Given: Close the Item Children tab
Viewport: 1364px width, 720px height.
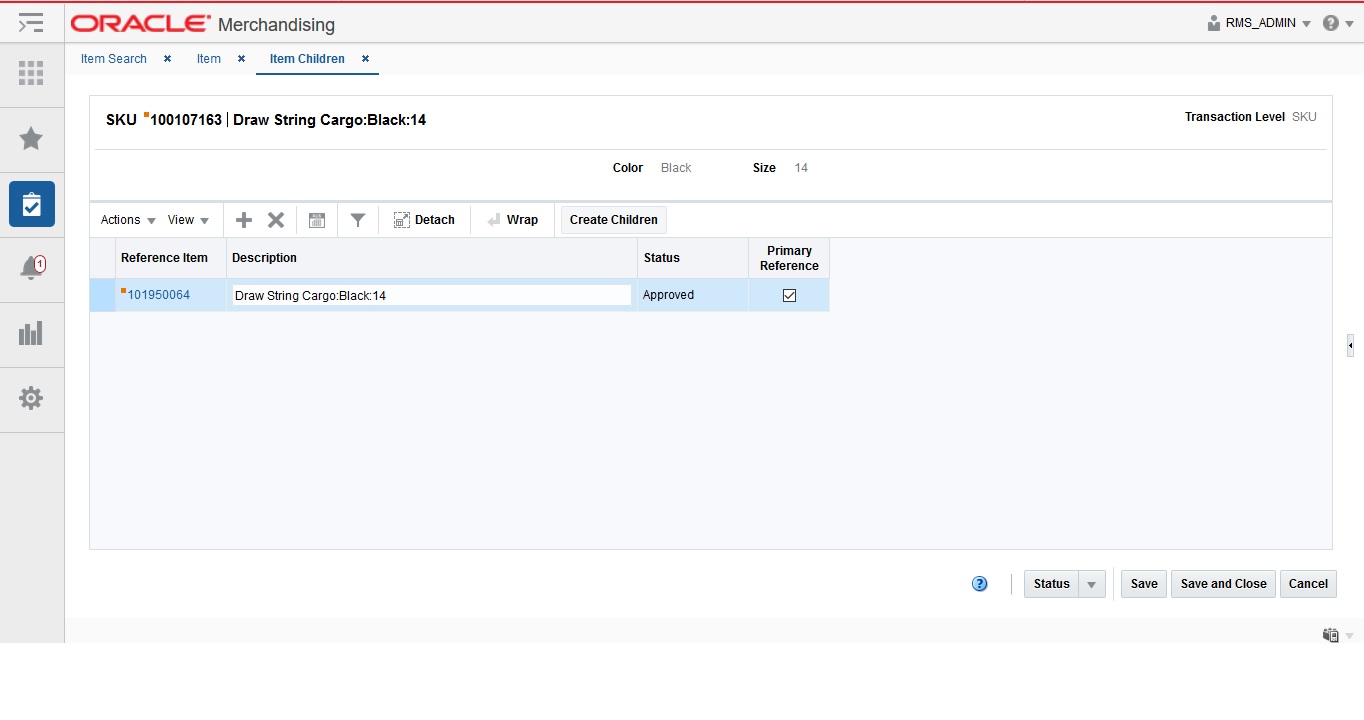Looking at the screenshot, I should click(365, 59).
